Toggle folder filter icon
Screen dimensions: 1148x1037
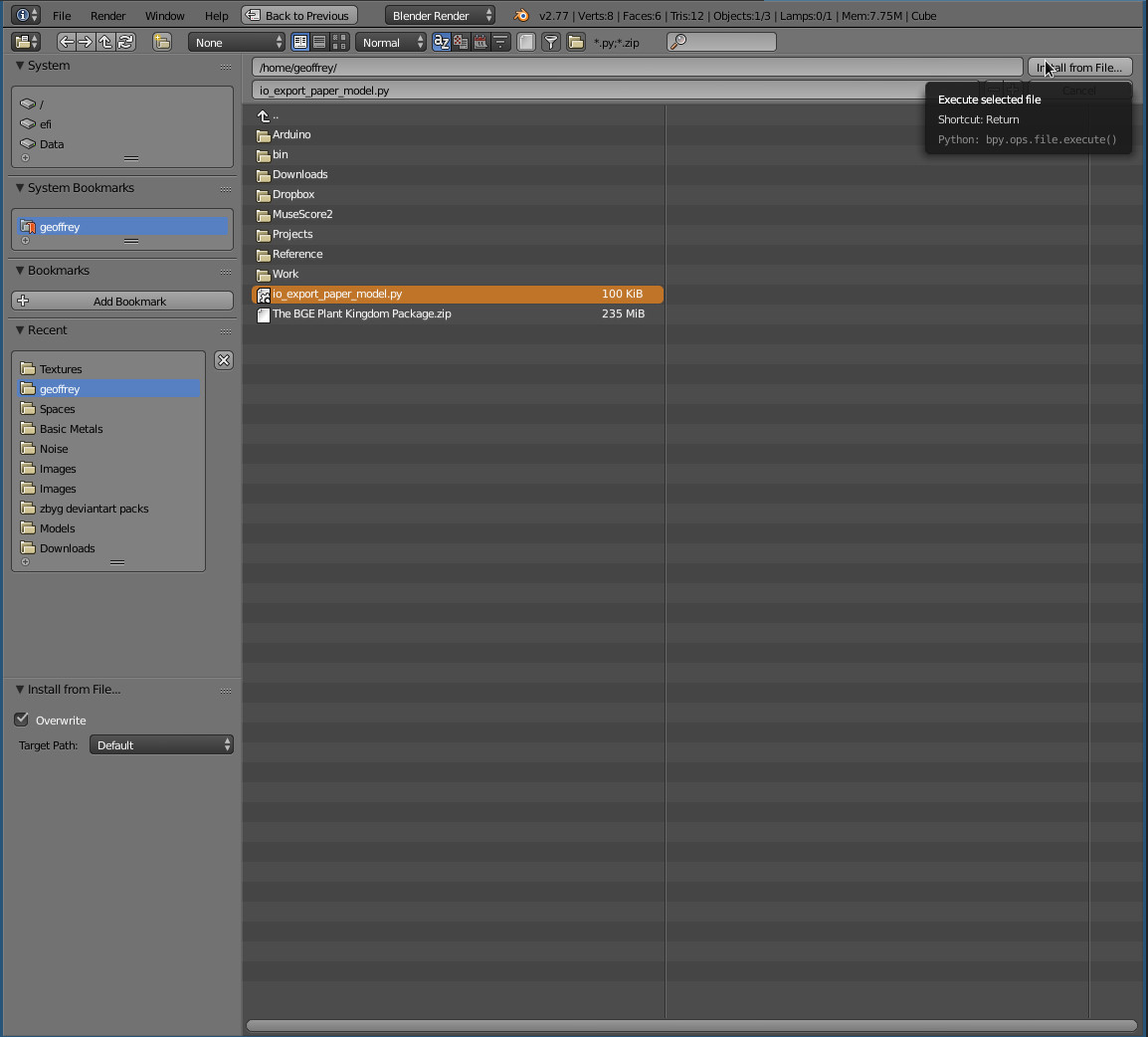point(576,42)
